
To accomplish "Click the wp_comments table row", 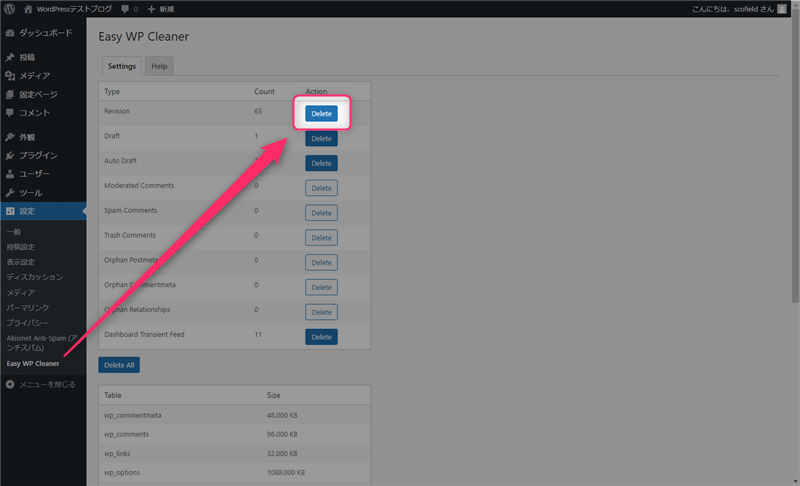I will point(235,434).
